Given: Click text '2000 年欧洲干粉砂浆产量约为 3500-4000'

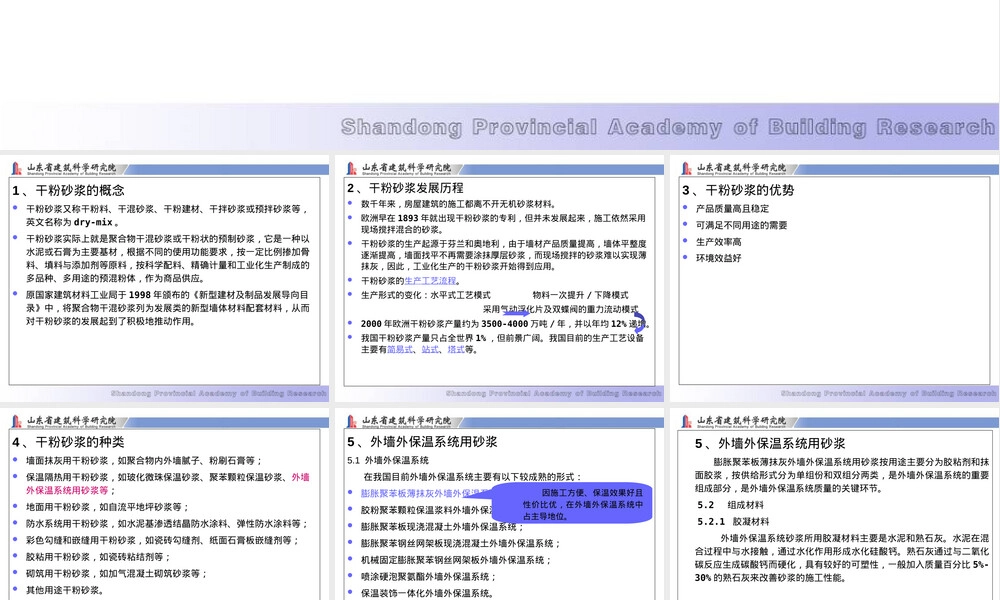Looking at the screenshot, I should coord(445,324).
